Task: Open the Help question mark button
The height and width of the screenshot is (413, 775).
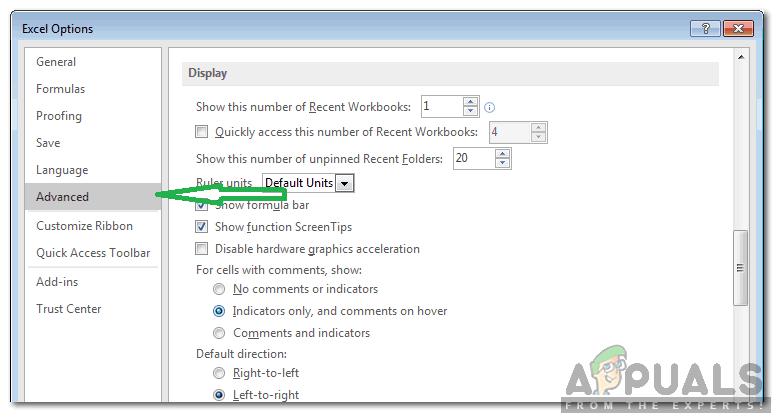Action: 705,28
